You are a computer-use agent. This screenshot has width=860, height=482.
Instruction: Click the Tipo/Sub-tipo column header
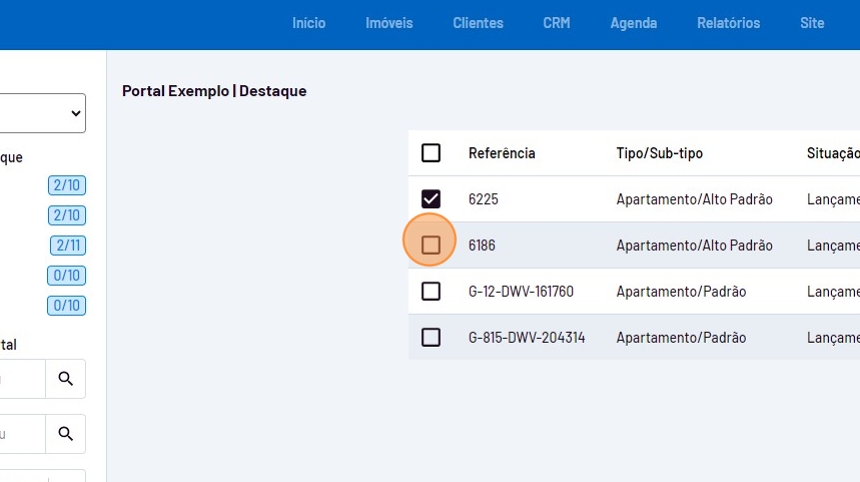click(659, 153)
